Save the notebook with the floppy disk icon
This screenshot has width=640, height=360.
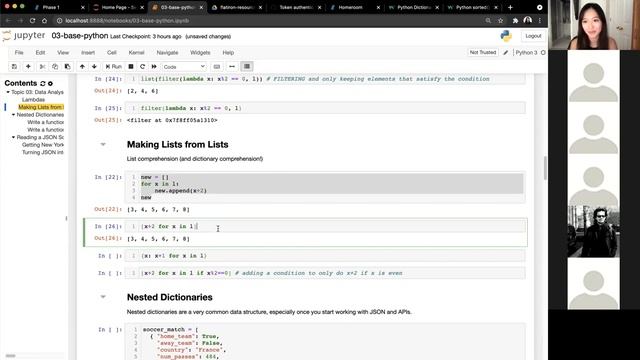pos(14,67)
